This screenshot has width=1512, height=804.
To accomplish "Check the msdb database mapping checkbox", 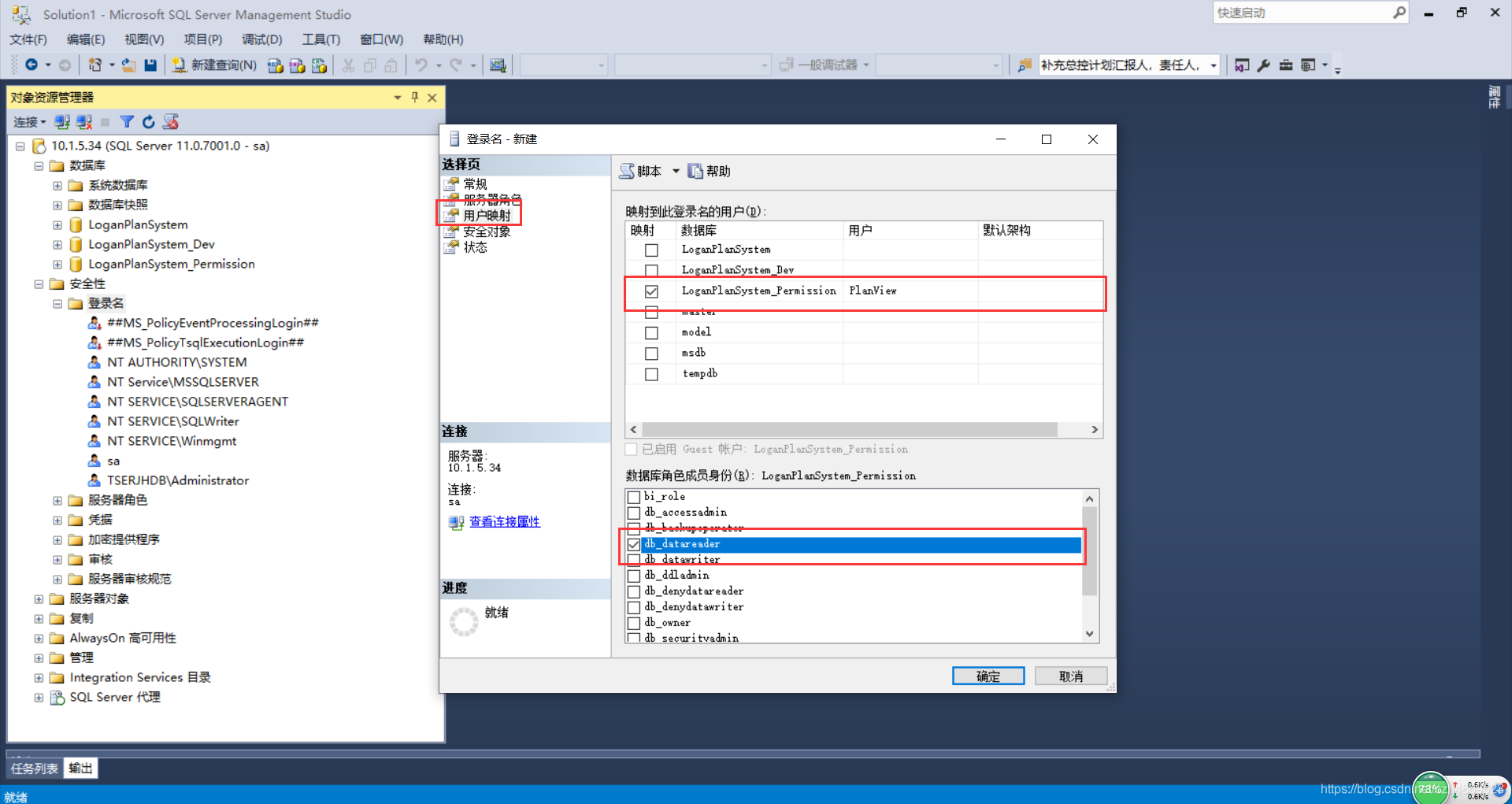I will coord(651,354).
